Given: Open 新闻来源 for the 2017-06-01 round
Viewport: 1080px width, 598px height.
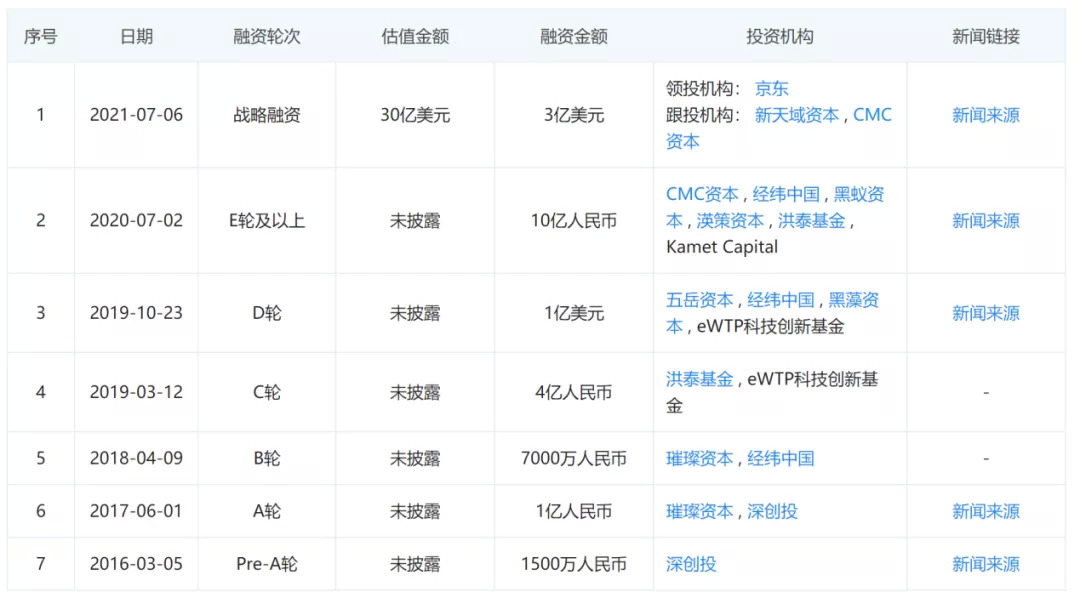Looking at the screenshot, I should [x=985, y=511].
